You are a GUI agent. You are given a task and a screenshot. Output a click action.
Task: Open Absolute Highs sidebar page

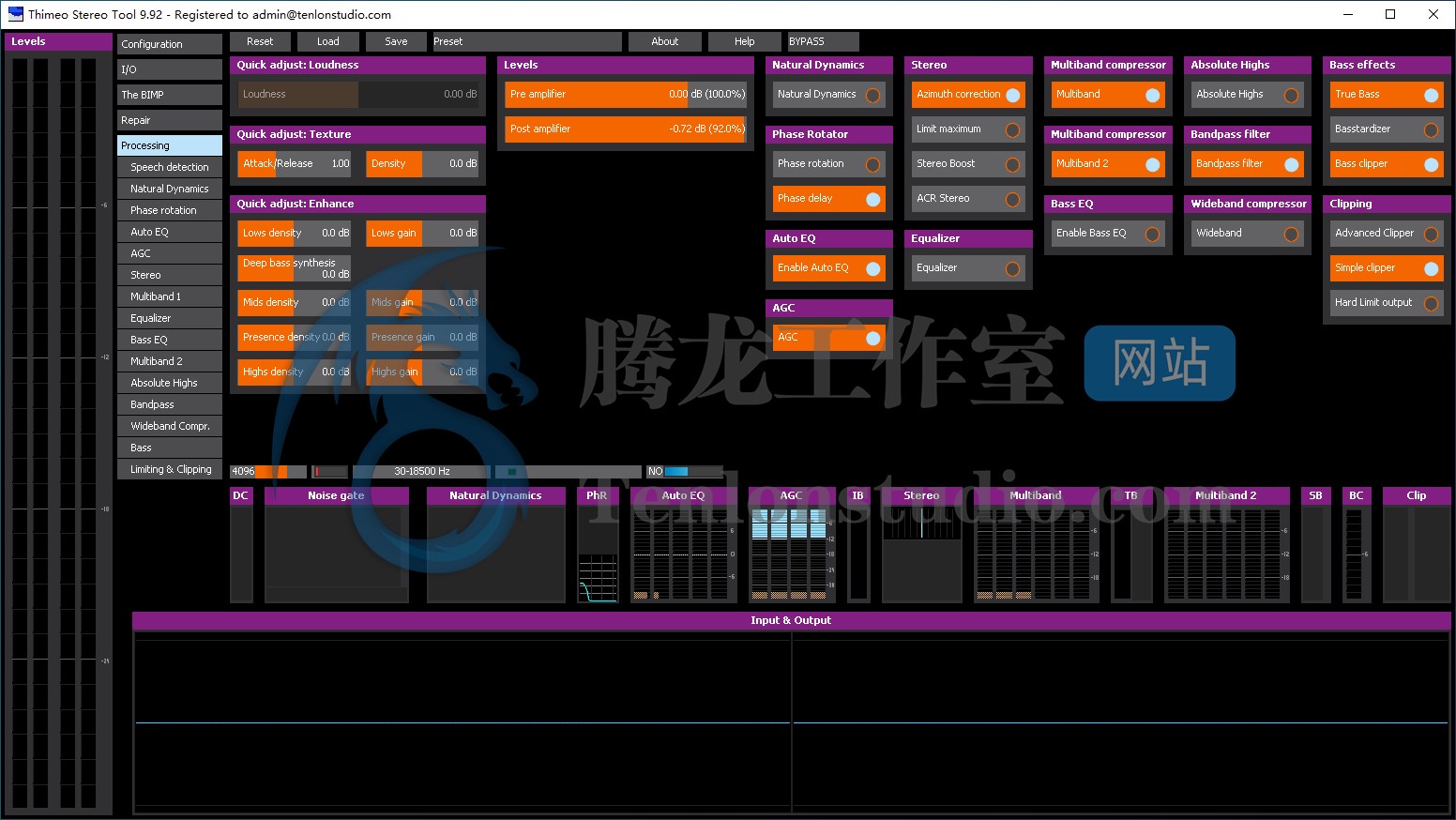170,383
